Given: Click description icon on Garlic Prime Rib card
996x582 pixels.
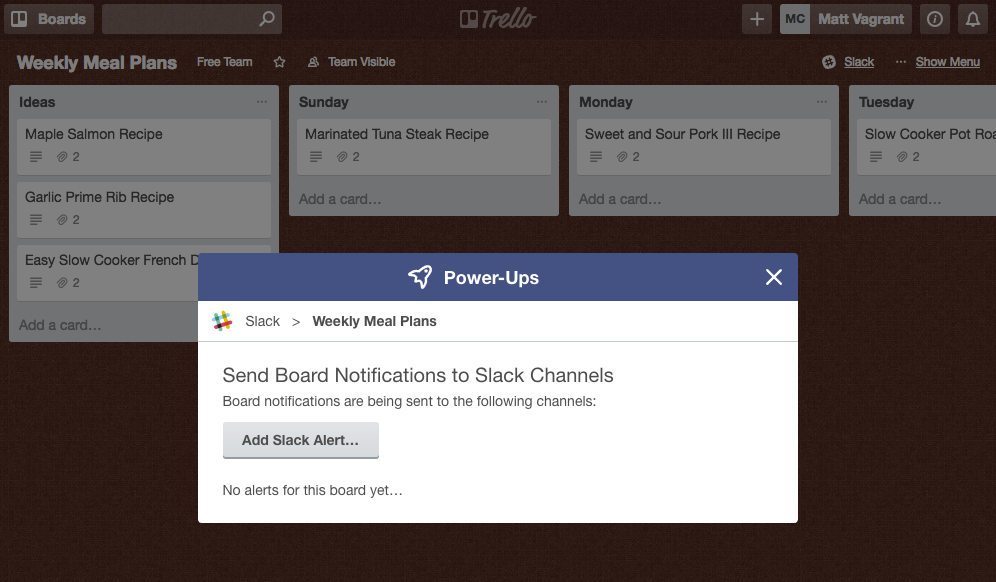Looking at the screenshot, I should (x=36, y=220).
